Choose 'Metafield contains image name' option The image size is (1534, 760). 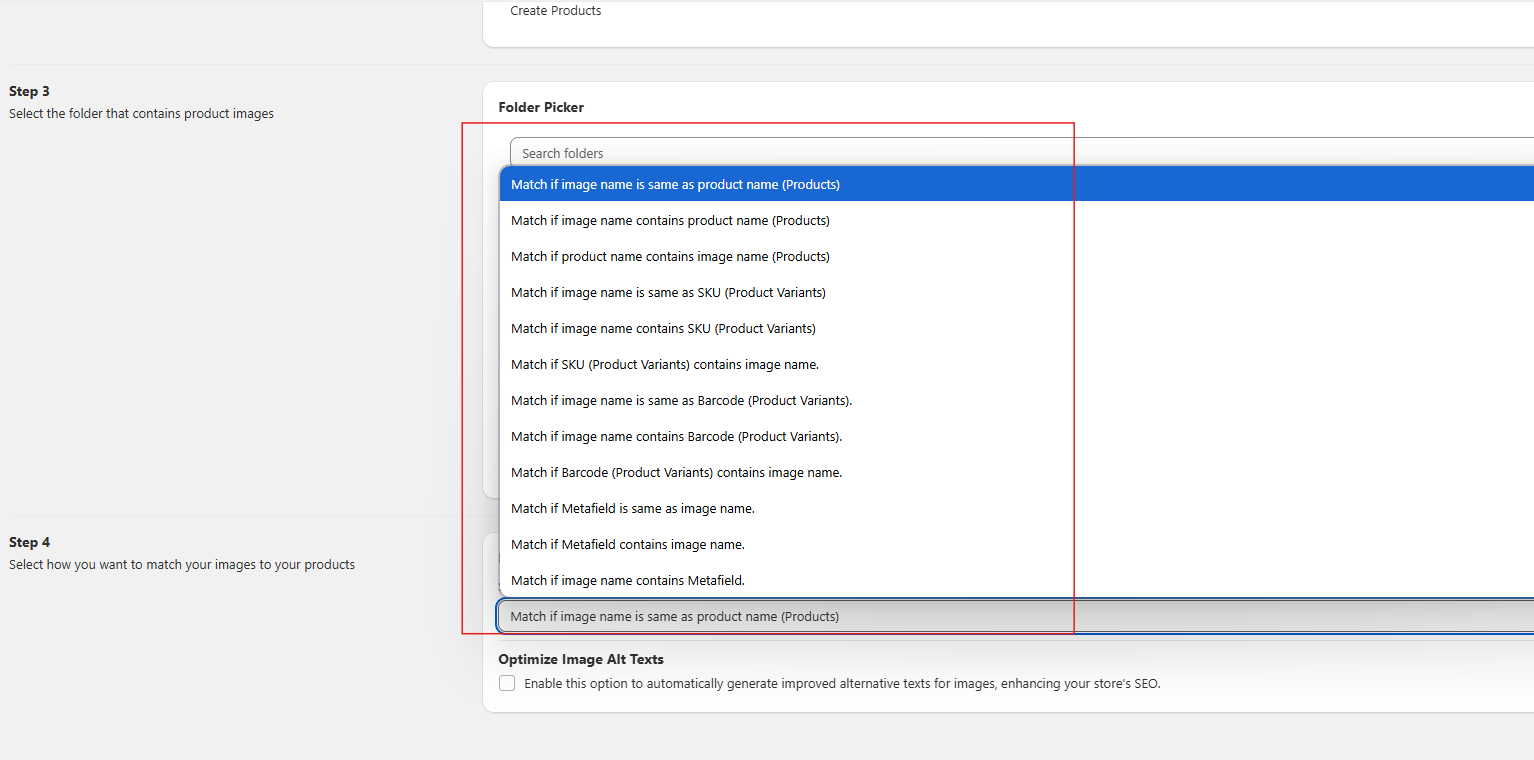tap(628, 544)
